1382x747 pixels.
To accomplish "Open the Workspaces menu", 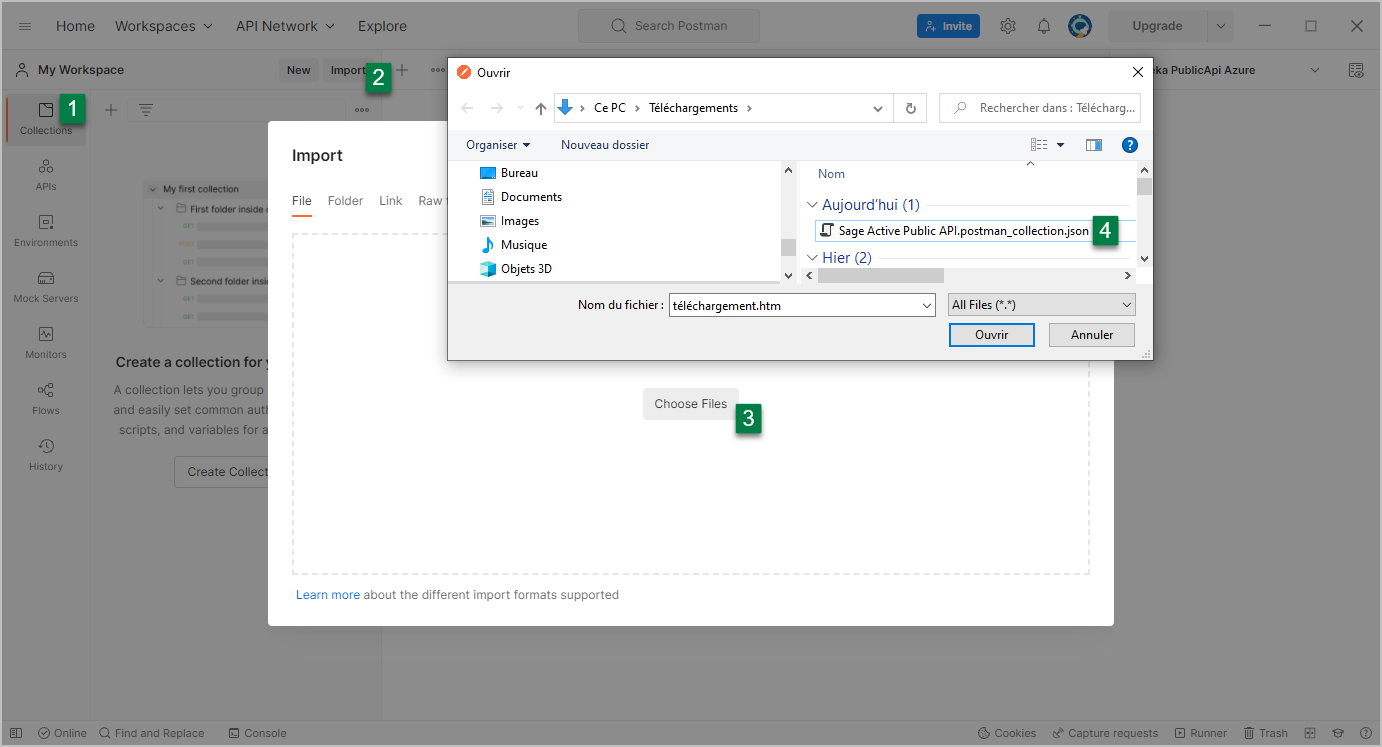I will click(x=164, y=26).
